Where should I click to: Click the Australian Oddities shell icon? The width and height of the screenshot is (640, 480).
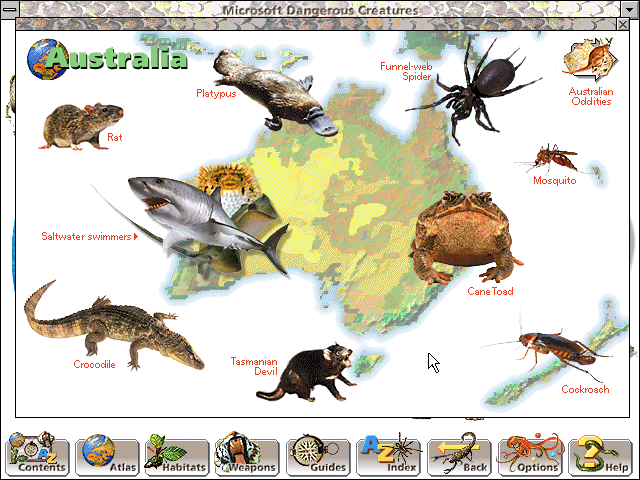click(x=590, y=59)
